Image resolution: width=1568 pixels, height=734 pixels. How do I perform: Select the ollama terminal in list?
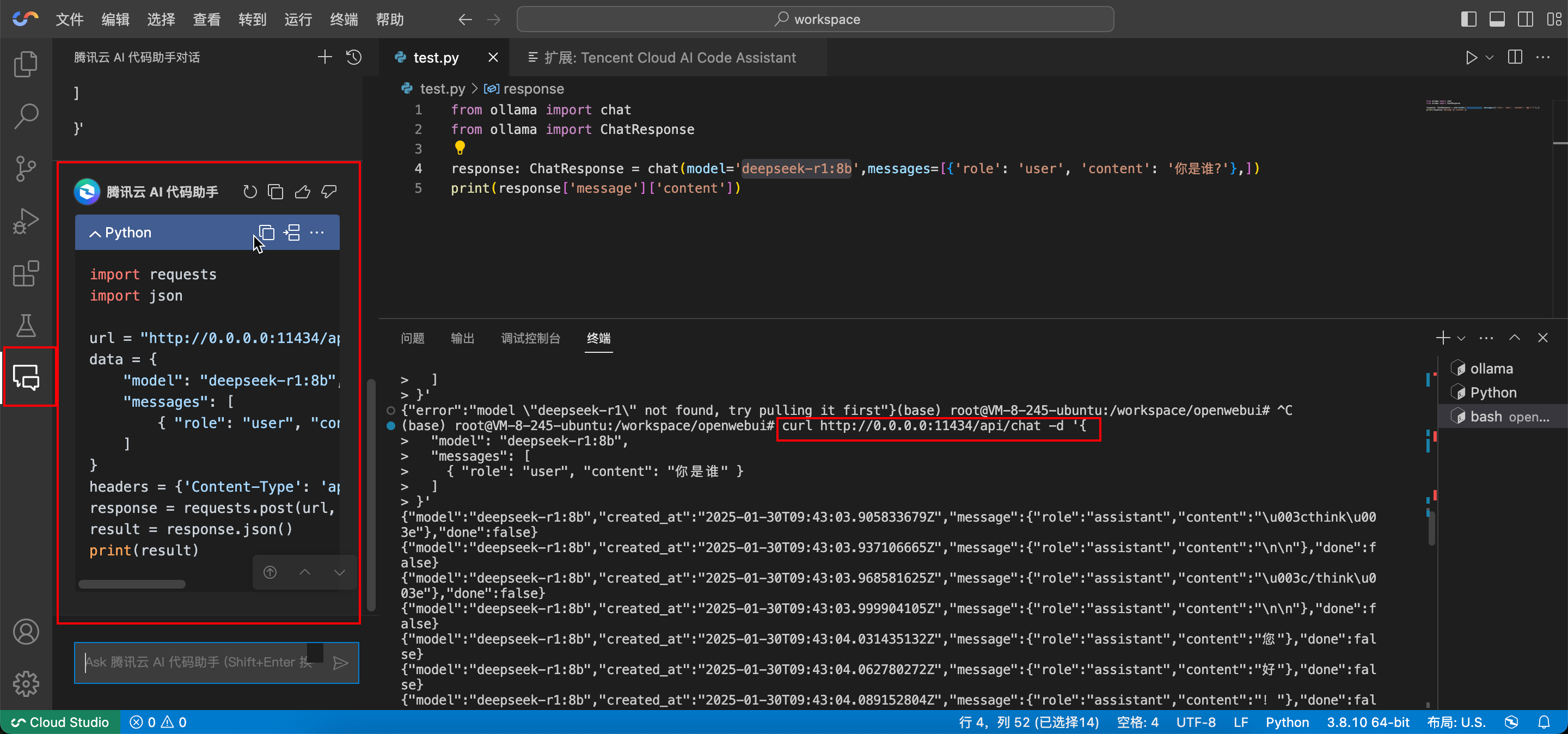pos(1491,369)
